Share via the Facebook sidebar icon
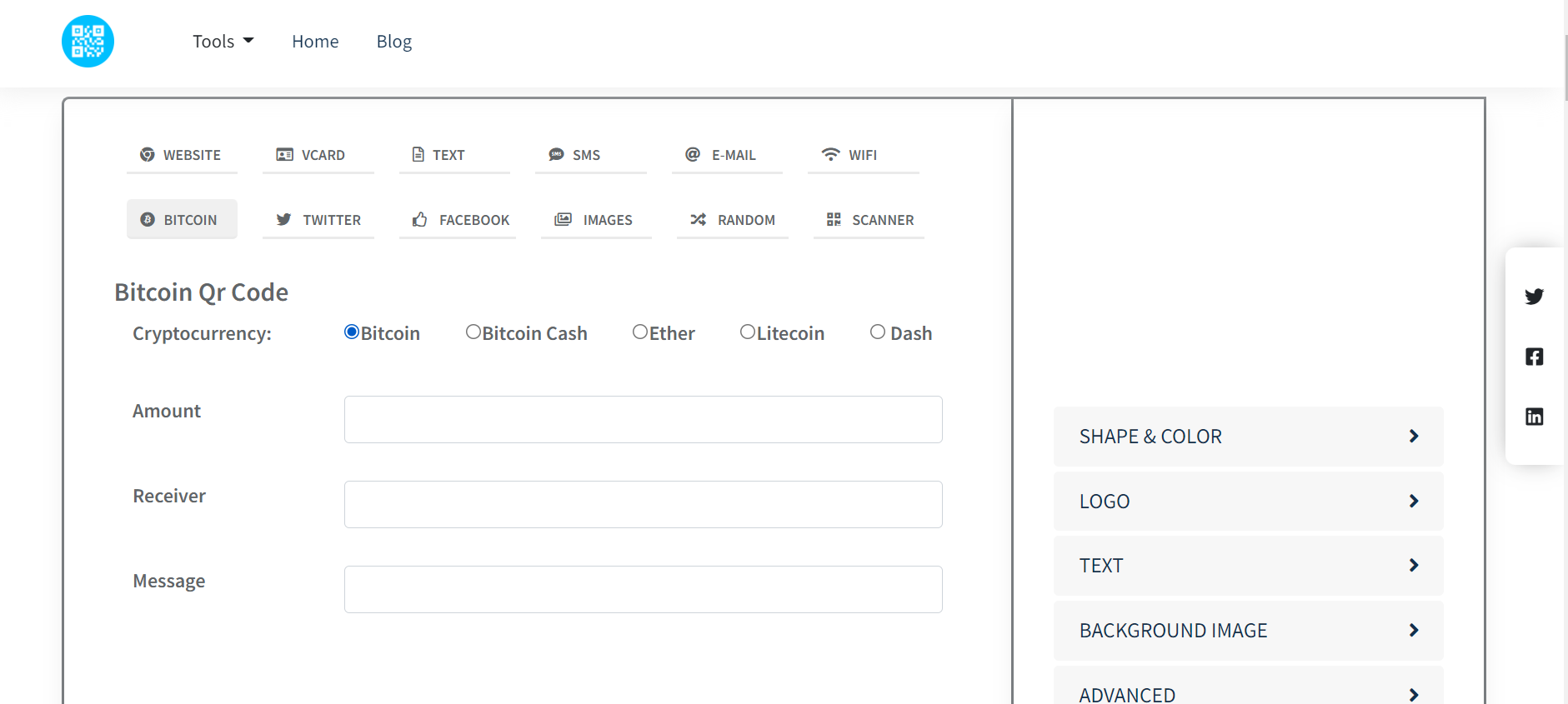Screen dimensions: 1568x704 tap(1534, 357)
